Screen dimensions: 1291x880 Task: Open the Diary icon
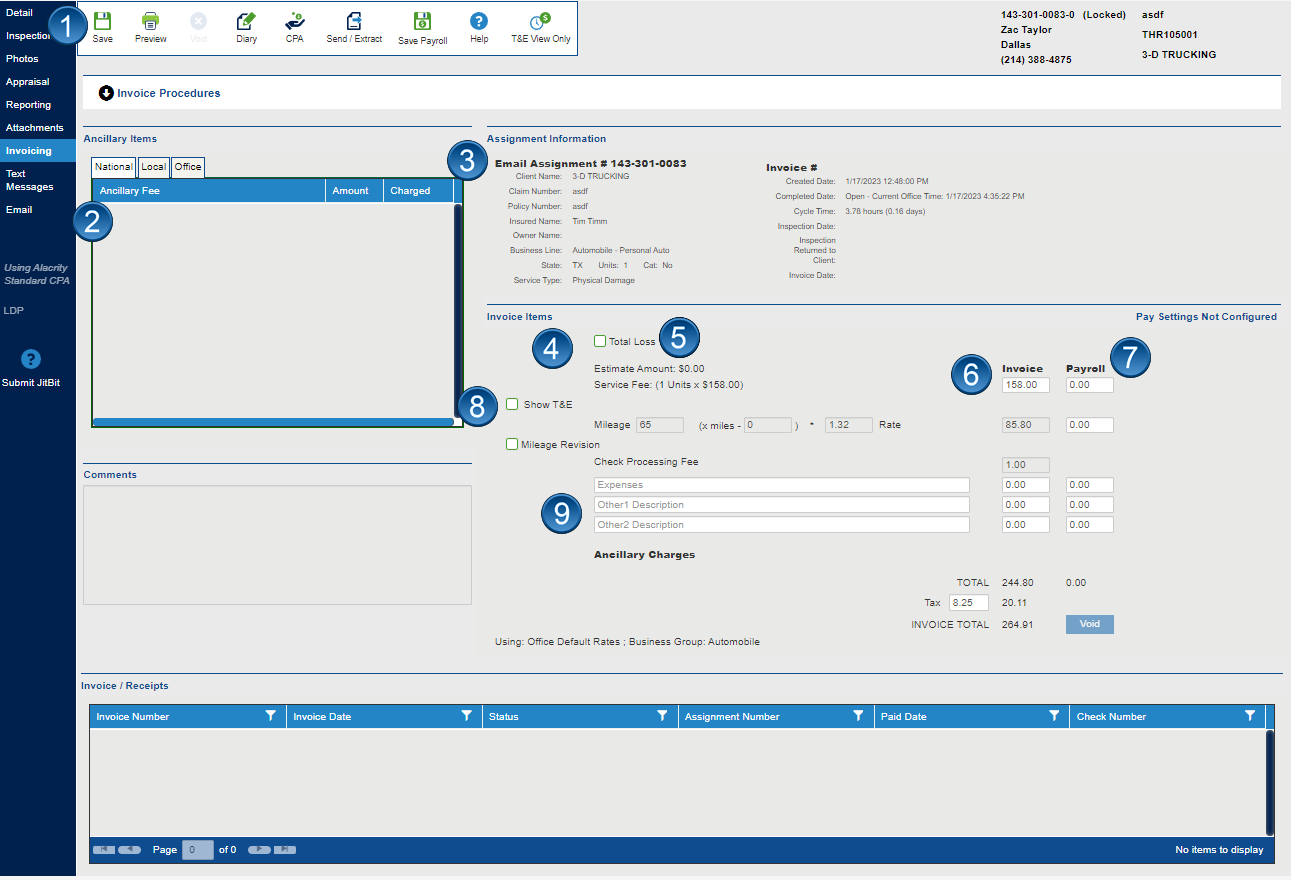coord(246,27)
